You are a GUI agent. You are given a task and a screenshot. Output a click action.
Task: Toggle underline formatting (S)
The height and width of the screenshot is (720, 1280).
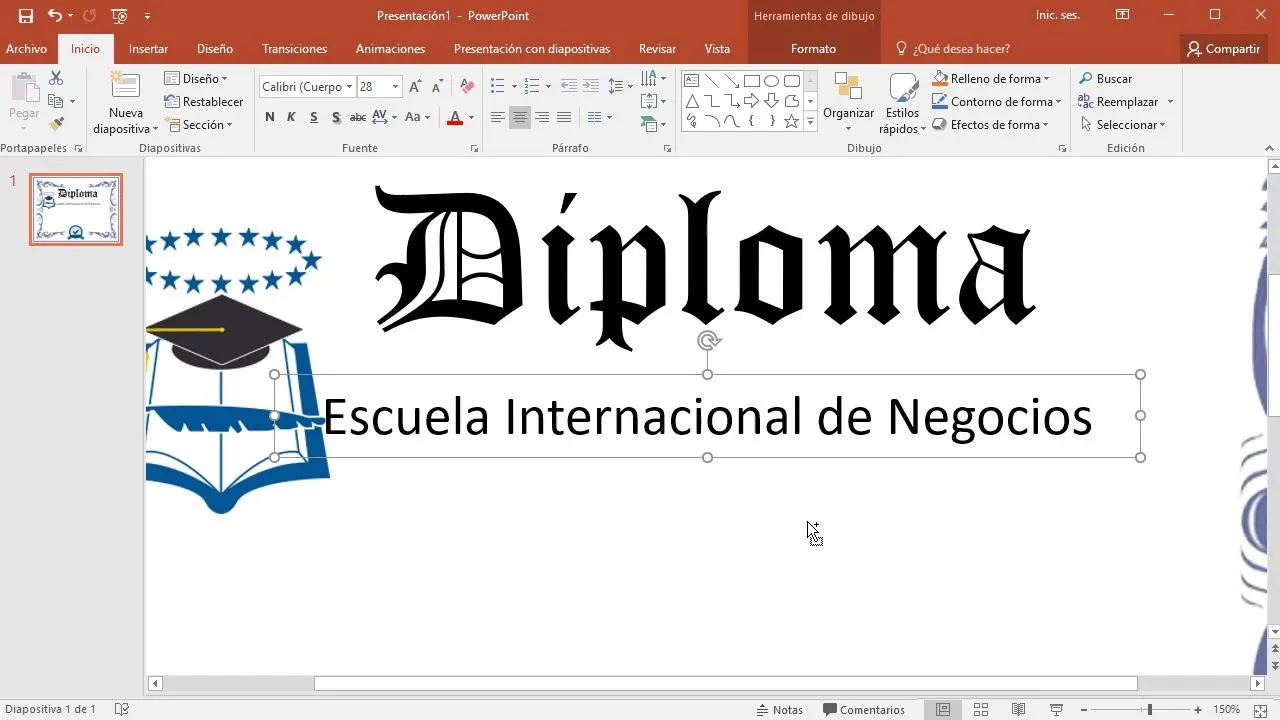point(313,117)
